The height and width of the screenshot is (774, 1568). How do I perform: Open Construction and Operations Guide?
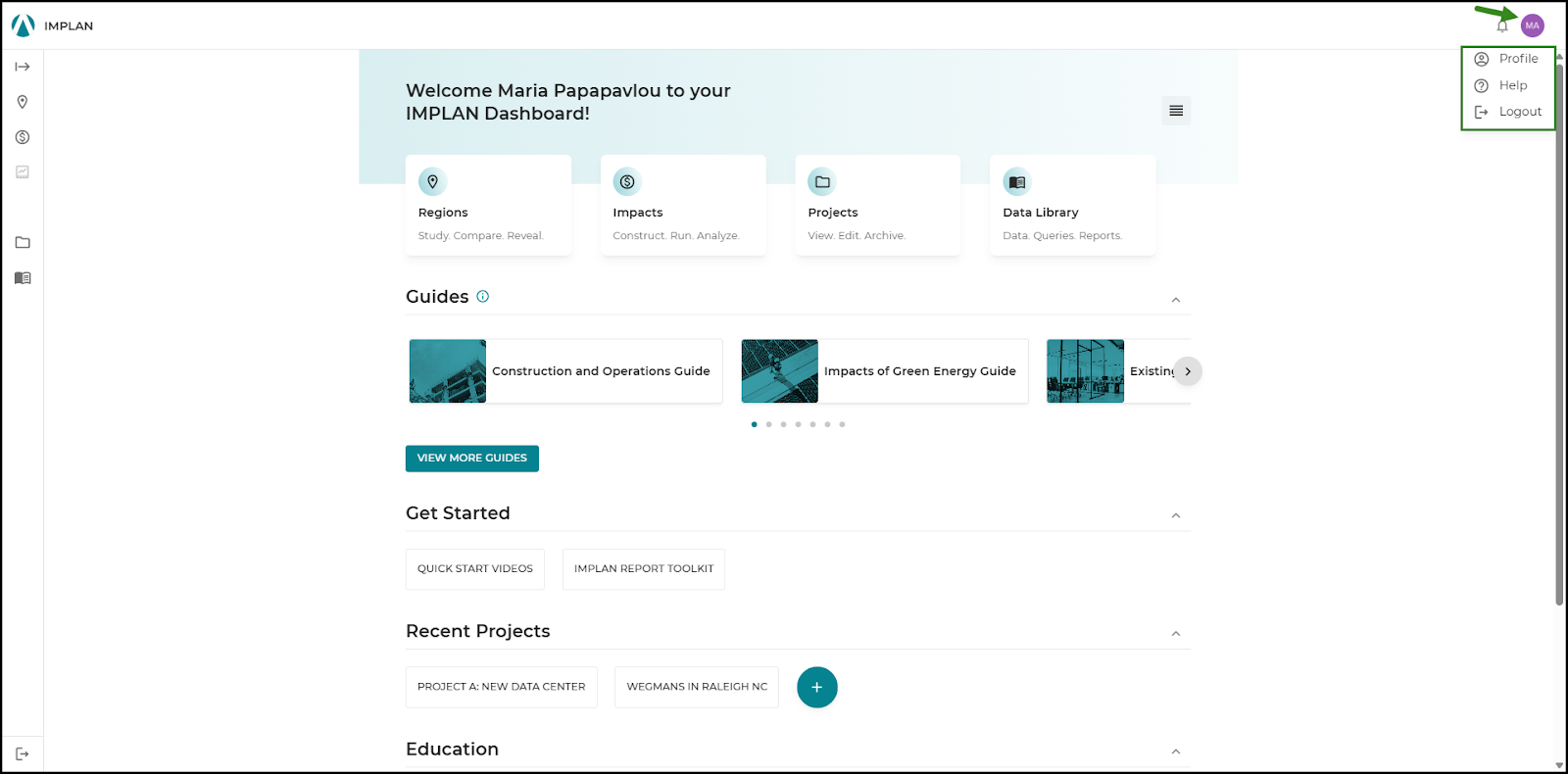pyautogui.click(x=565, y=371)
